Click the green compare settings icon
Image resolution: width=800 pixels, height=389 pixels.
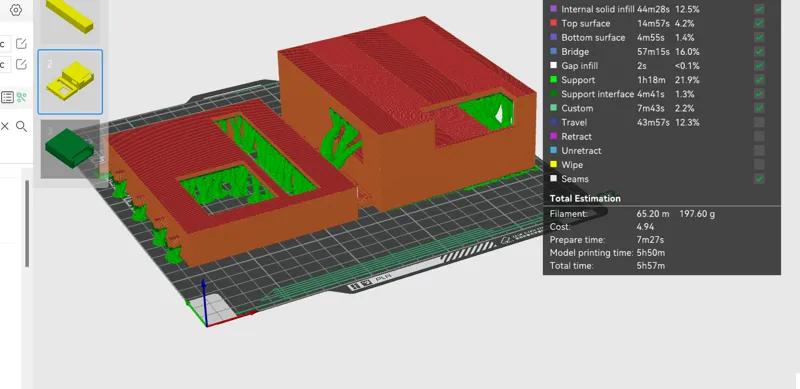coord(21,97)
